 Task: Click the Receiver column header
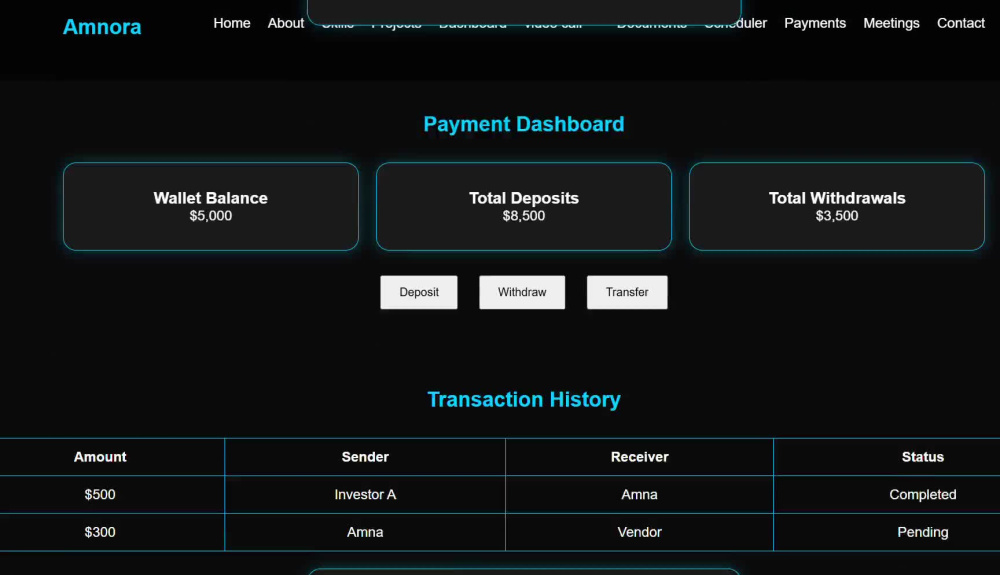[x=639, y=456]
